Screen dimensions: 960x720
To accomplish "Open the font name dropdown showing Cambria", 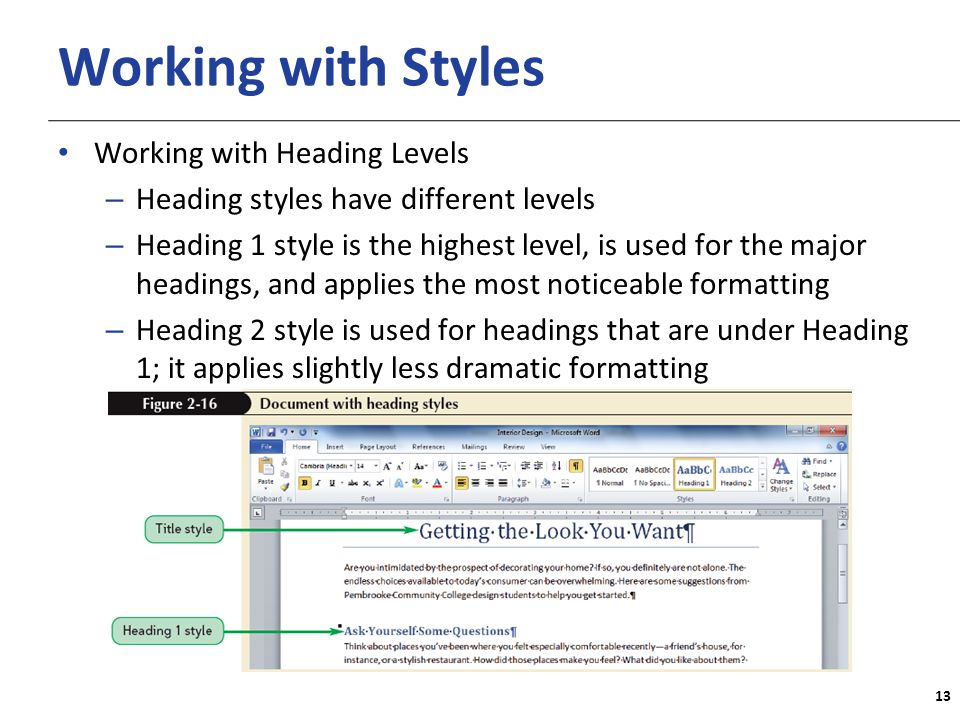I will (x=351, y=467).
